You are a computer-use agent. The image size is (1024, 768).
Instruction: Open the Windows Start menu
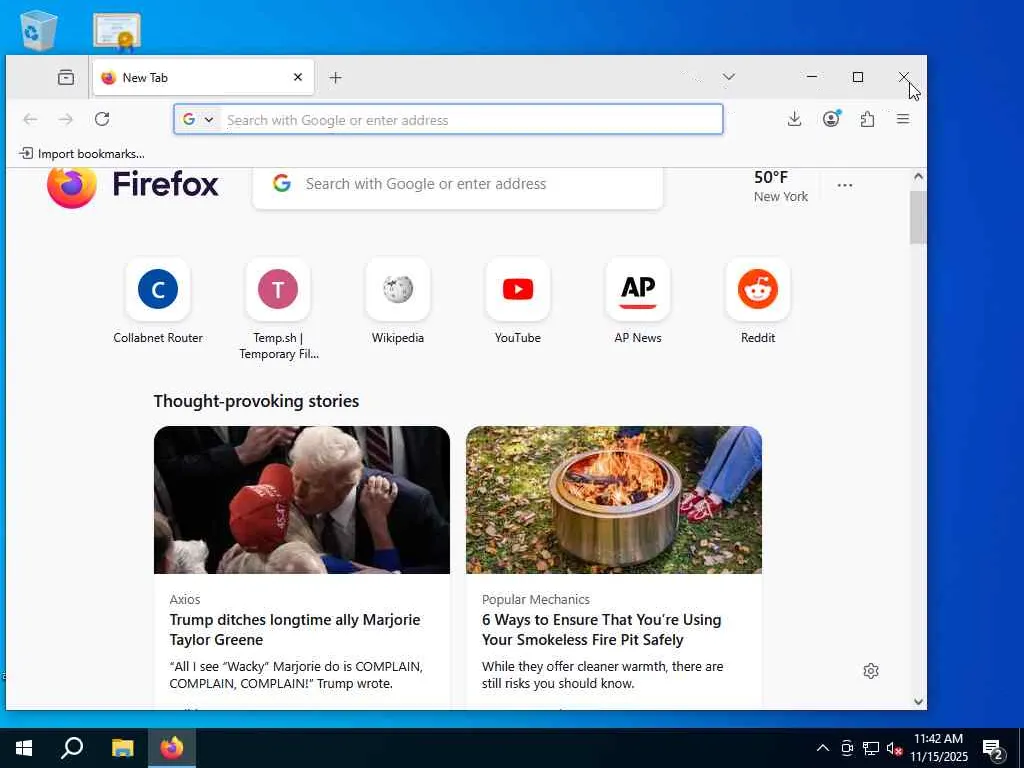tap(24, 748)
